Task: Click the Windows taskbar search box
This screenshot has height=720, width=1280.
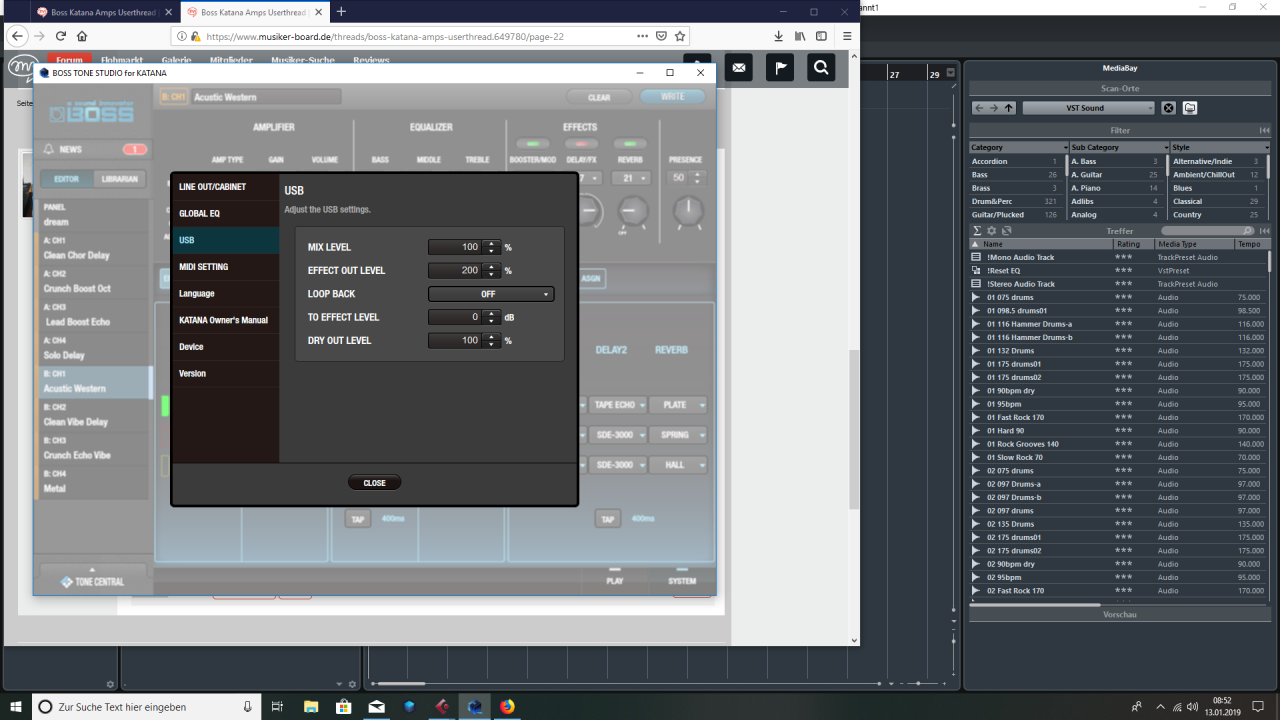Action: (146, 706)
